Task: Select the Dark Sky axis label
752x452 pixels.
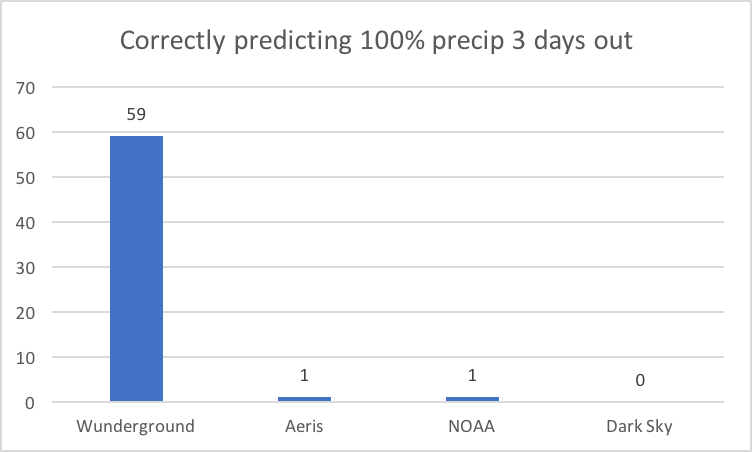Action: [x=639, y=427]
